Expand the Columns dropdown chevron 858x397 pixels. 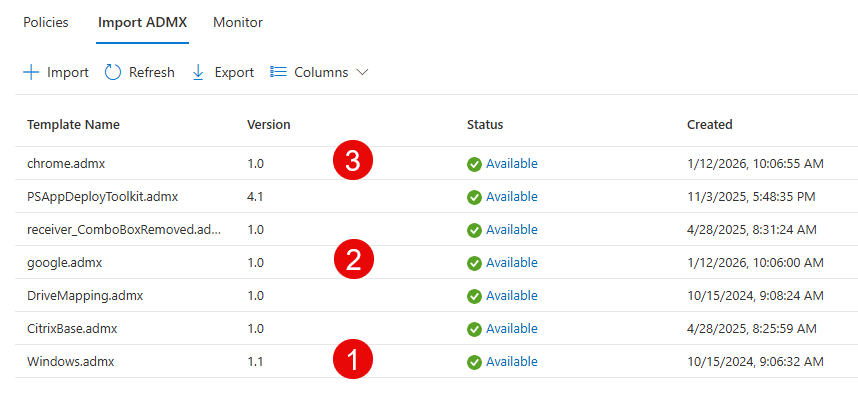coord(362,73)
